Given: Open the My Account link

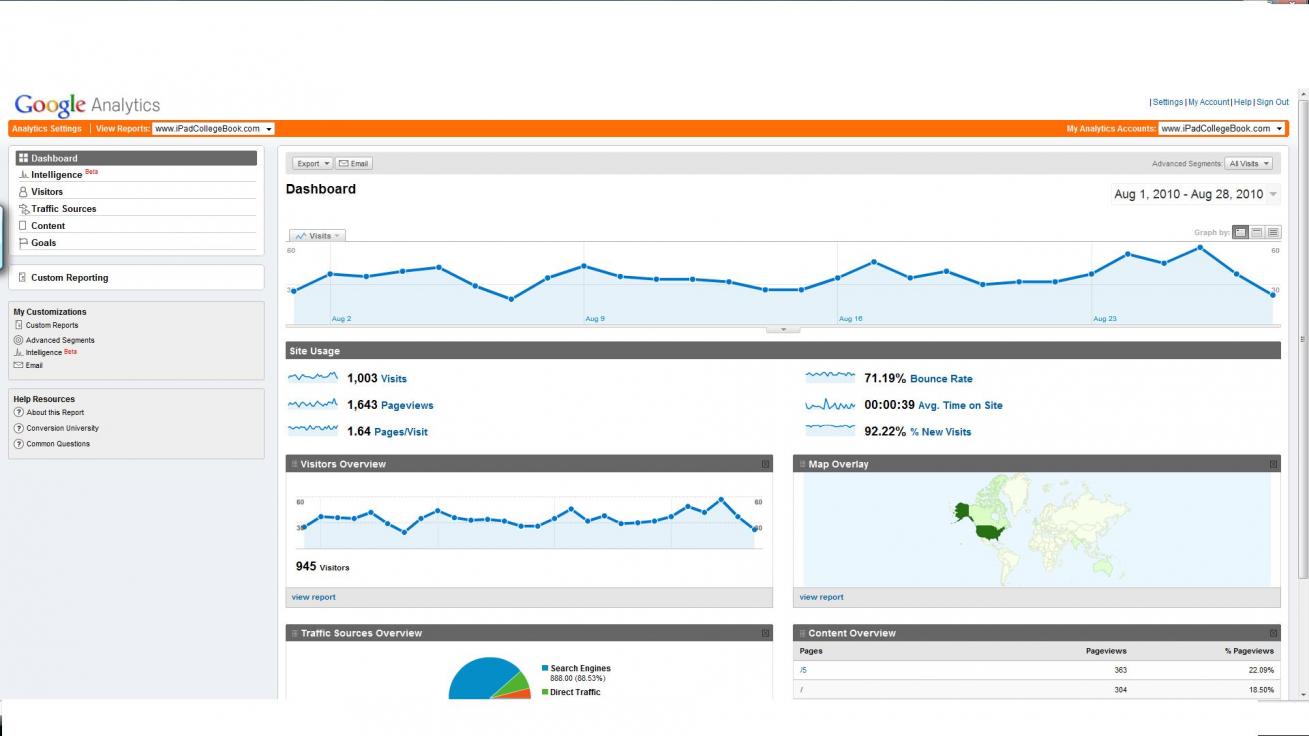Looking at the screenshot, I should 1208,102.
